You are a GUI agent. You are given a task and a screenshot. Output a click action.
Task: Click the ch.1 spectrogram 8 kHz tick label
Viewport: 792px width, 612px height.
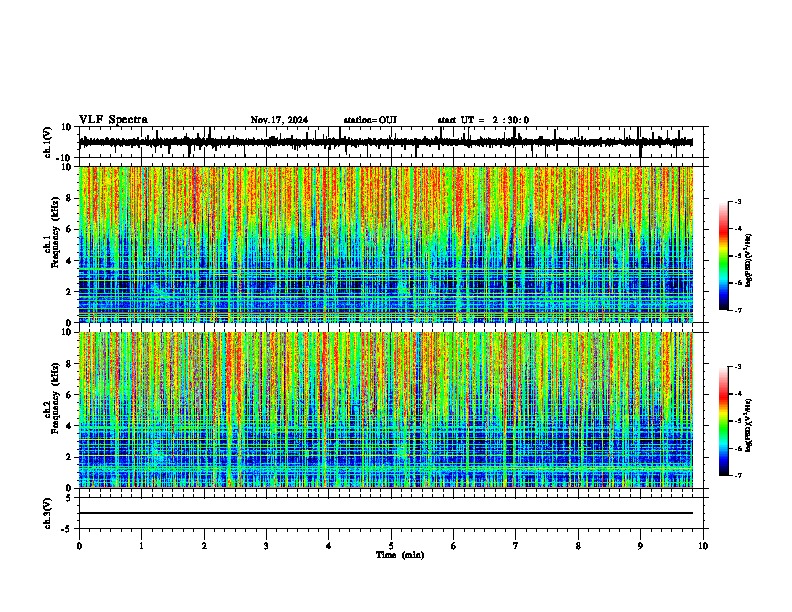[x=69, y=198]
